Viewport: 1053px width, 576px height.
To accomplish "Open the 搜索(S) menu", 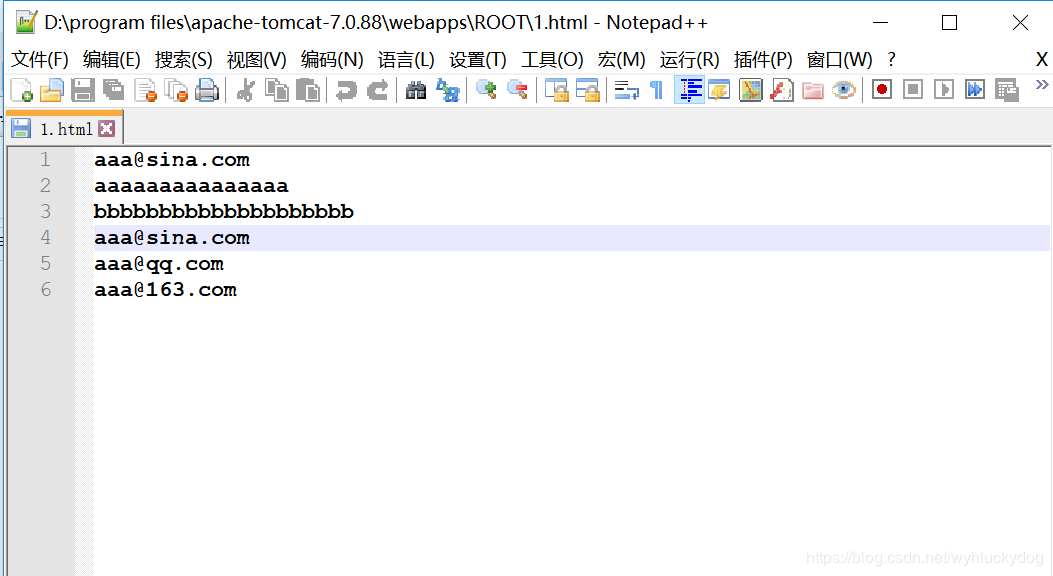I will point(183,60).
